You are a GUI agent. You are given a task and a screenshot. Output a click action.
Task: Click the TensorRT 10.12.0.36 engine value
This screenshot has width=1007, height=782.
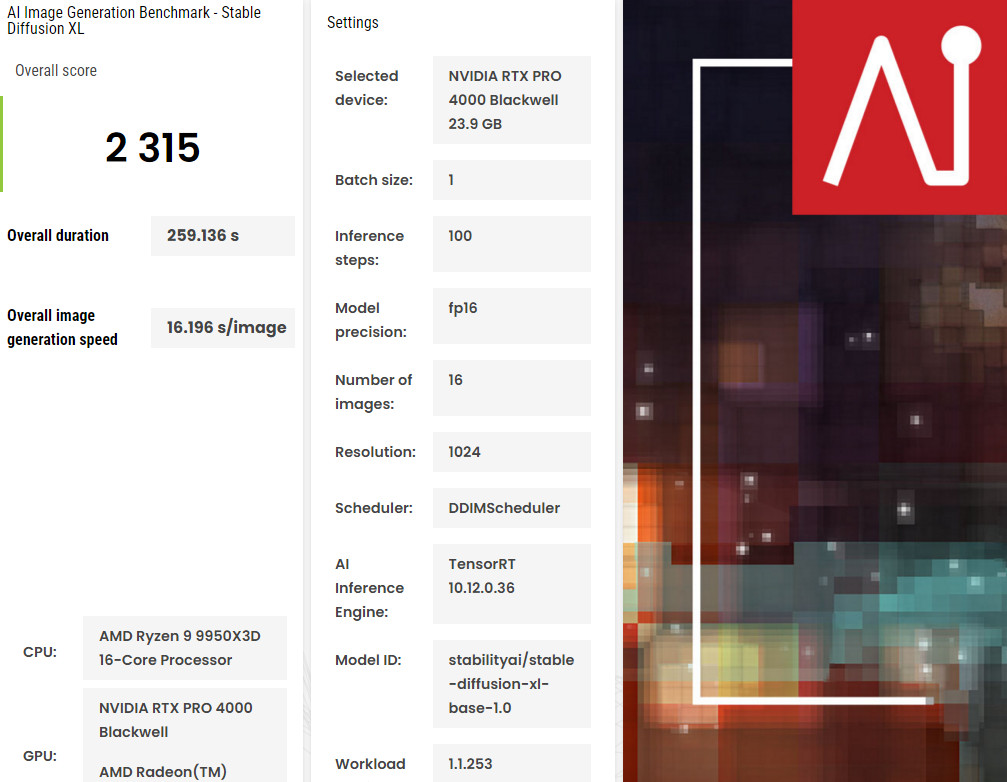pyautogui.click(x=511, y=584)
